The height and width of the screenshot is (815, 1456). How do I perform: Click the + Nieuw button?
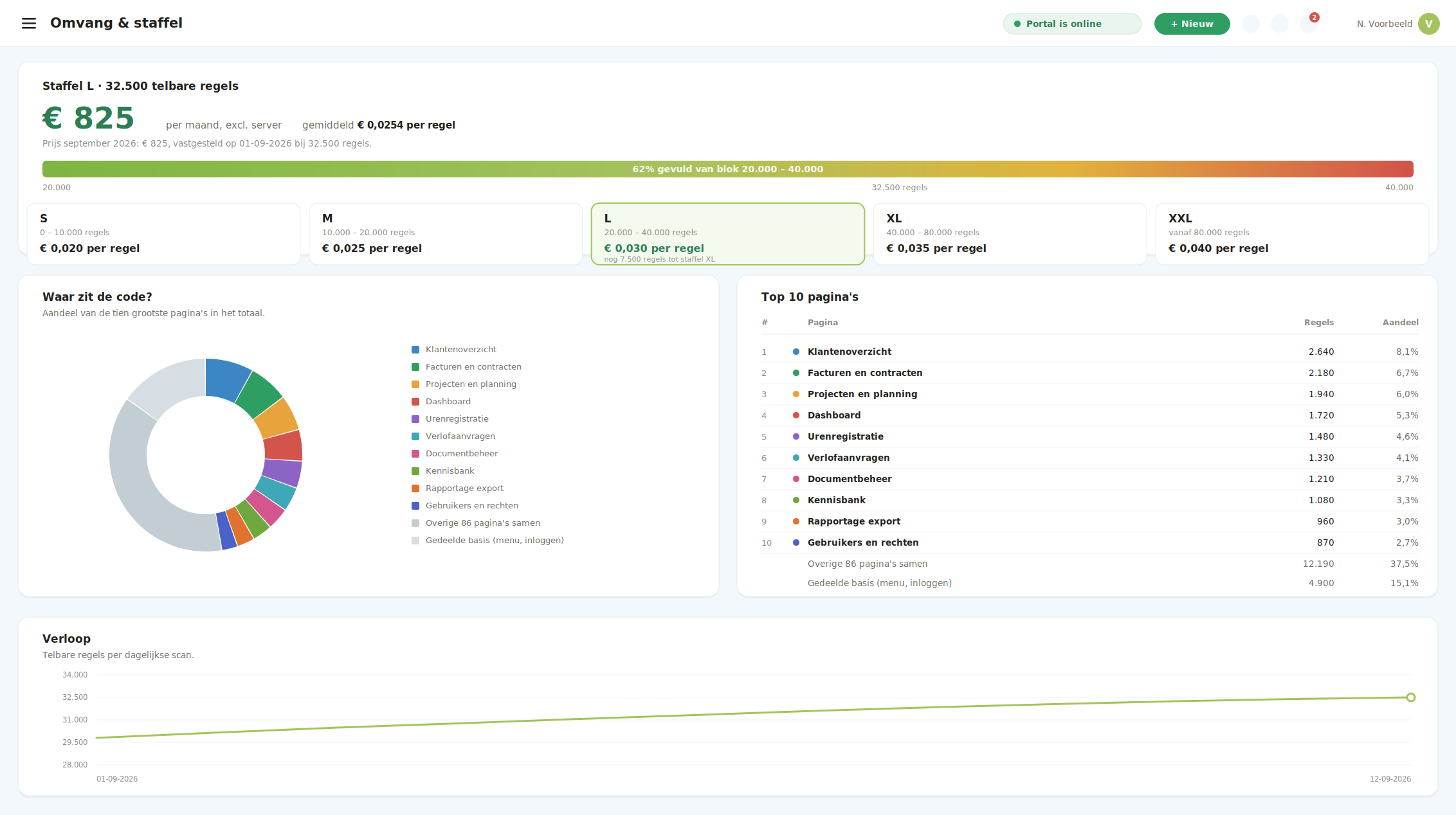pyautogui.click(x=1192, y=24)
